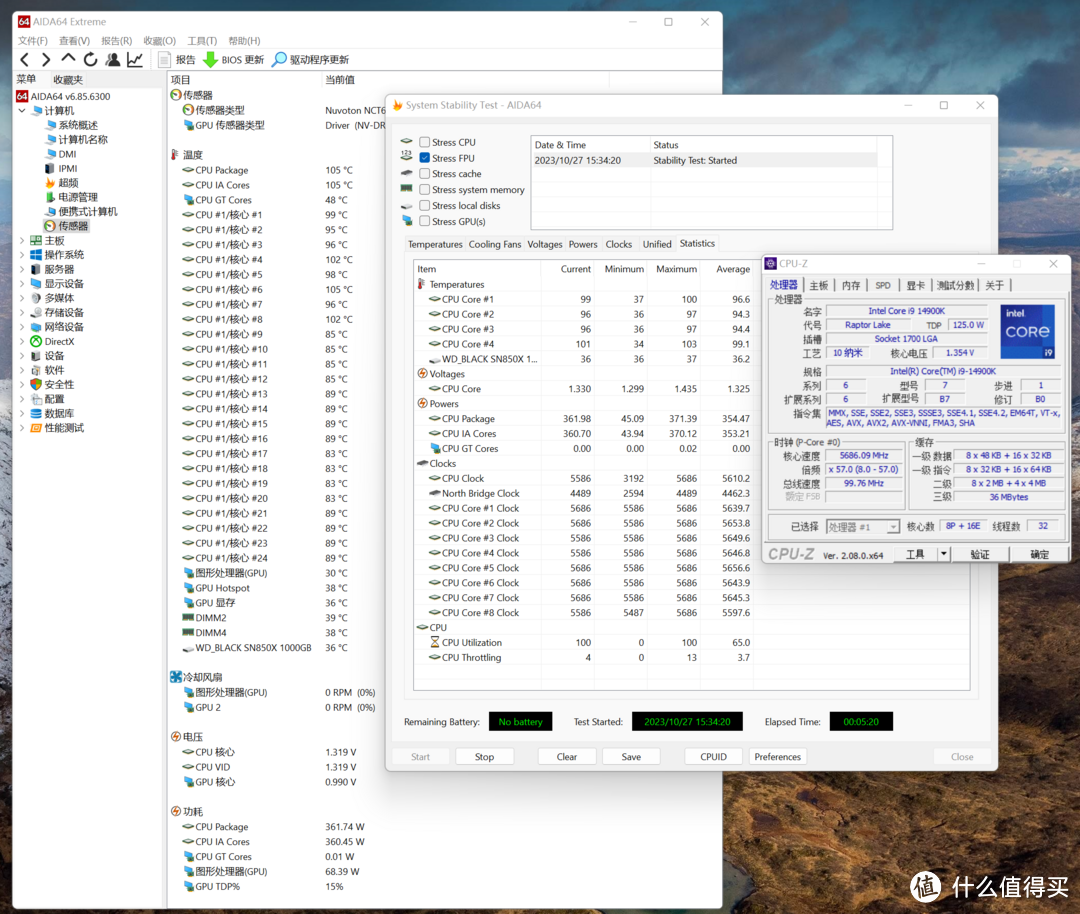Click the 温度 thermometer icon in the sensor list

pos(175,155)
